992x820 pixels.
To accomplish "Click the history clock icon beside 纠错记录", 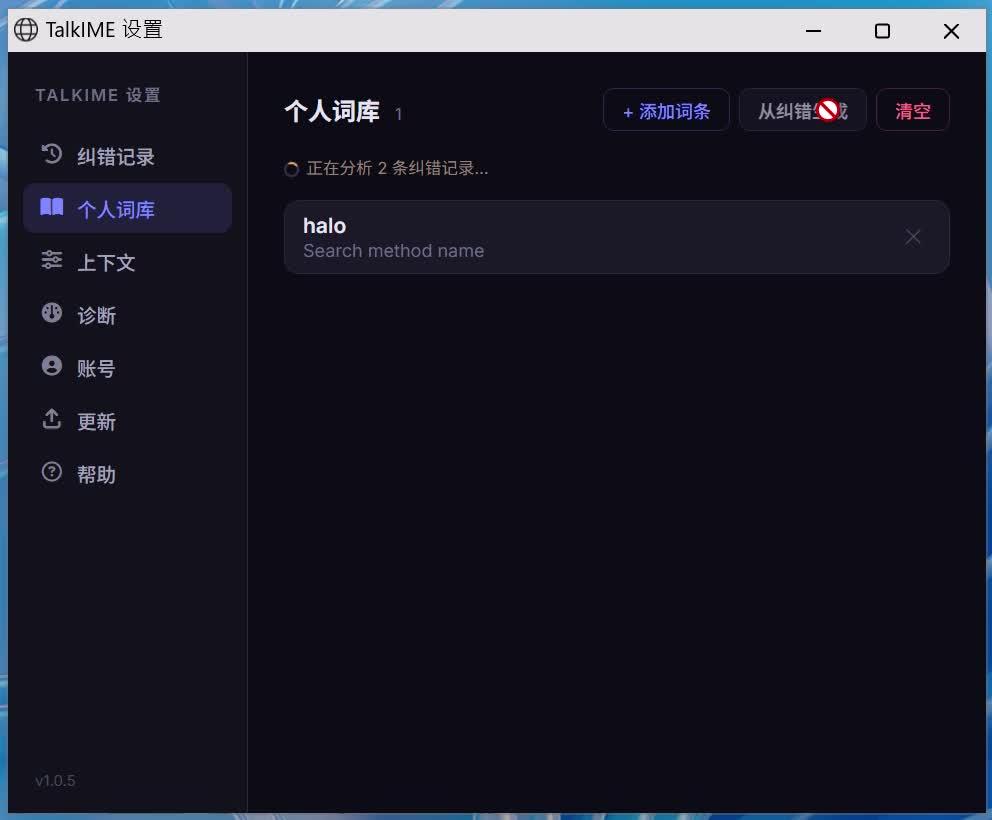I will point(51,154).
